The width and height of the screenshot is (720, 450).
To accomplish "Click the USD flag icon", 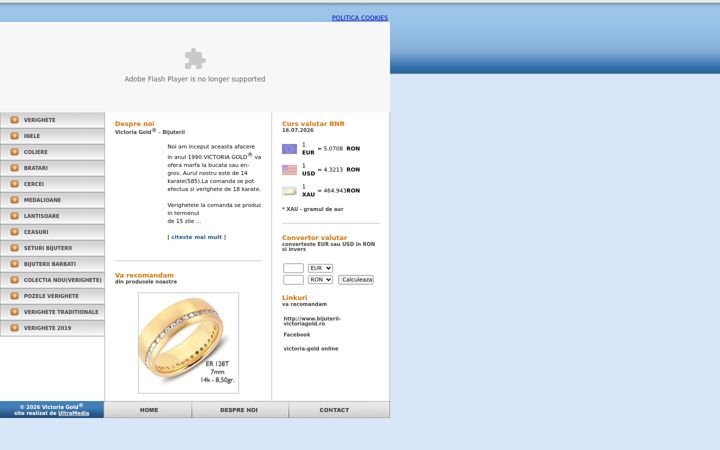I will pyautogui.click(x=289, y=170).
